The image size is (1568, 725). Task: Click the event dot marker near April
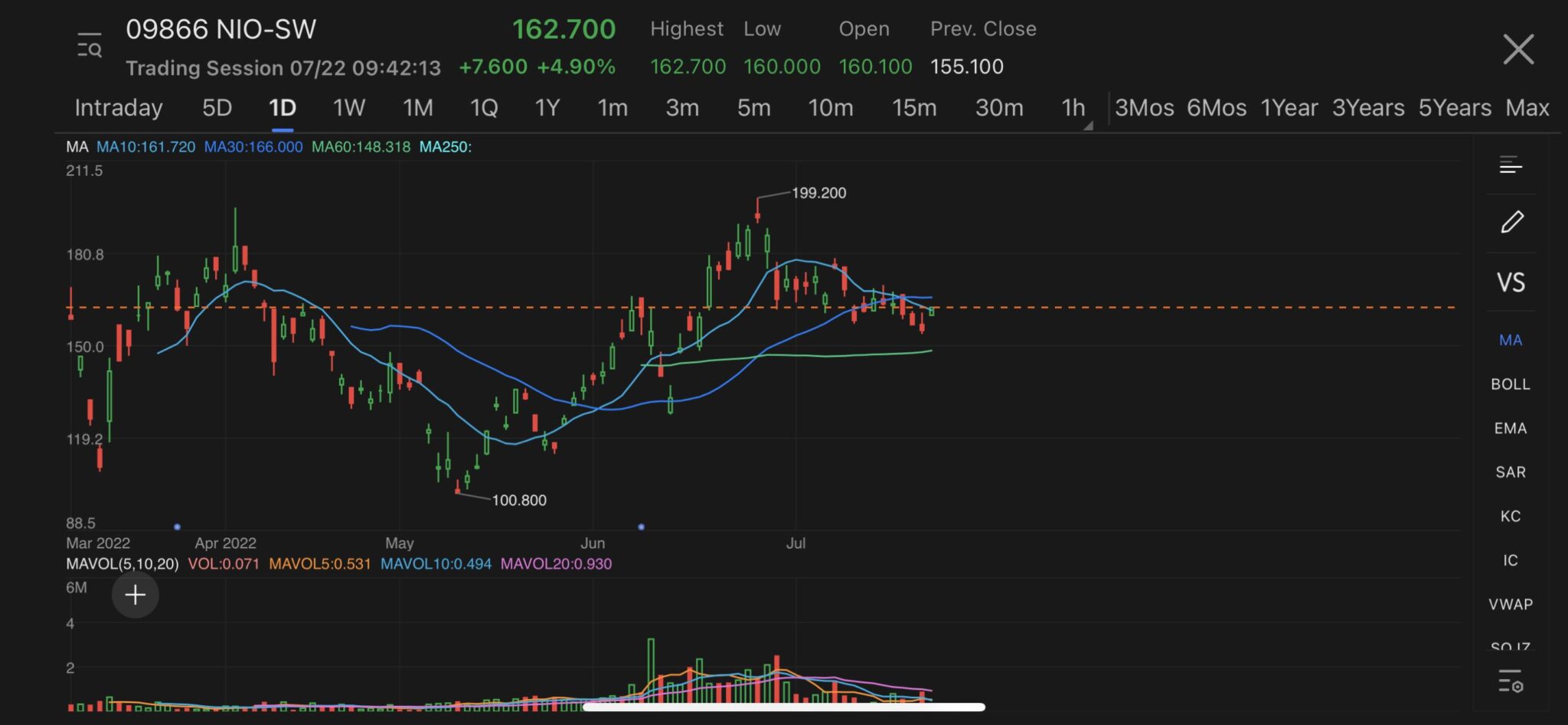click(x=178, y=527)
